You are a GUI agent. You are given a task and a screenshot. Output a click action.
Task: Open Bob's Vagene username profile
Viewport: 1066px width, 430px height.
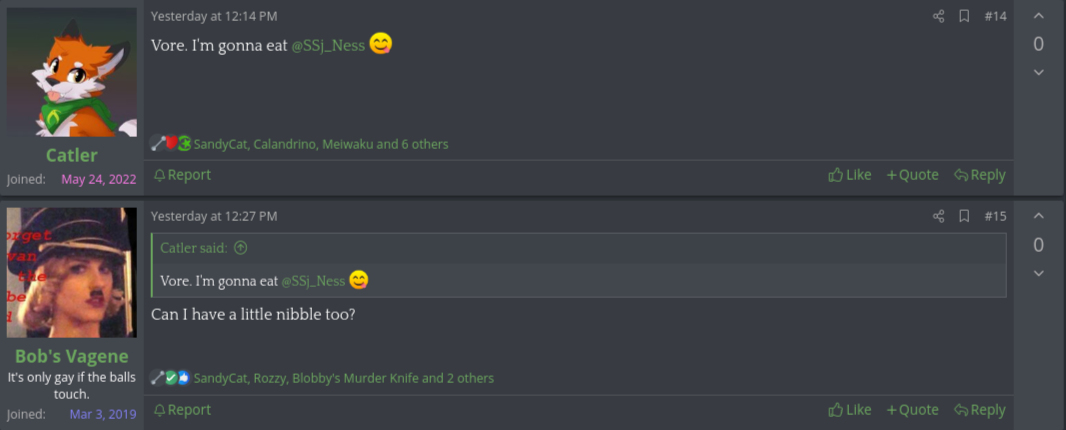tap(72, 357)
